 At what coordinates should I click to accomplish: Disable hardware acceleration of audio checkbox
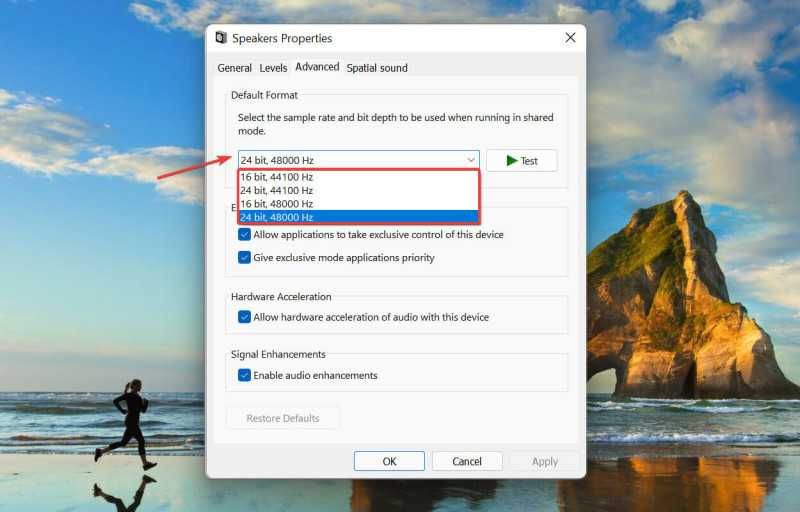tap(244, 317)
